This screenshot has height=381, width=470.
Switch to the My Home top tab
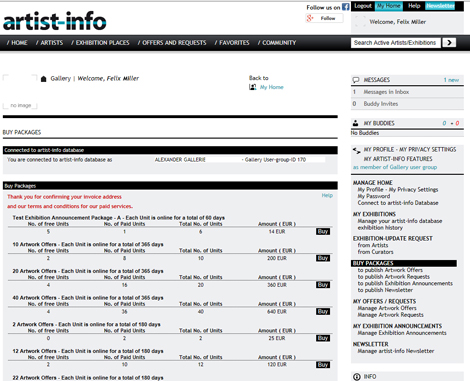coord(389,6)
